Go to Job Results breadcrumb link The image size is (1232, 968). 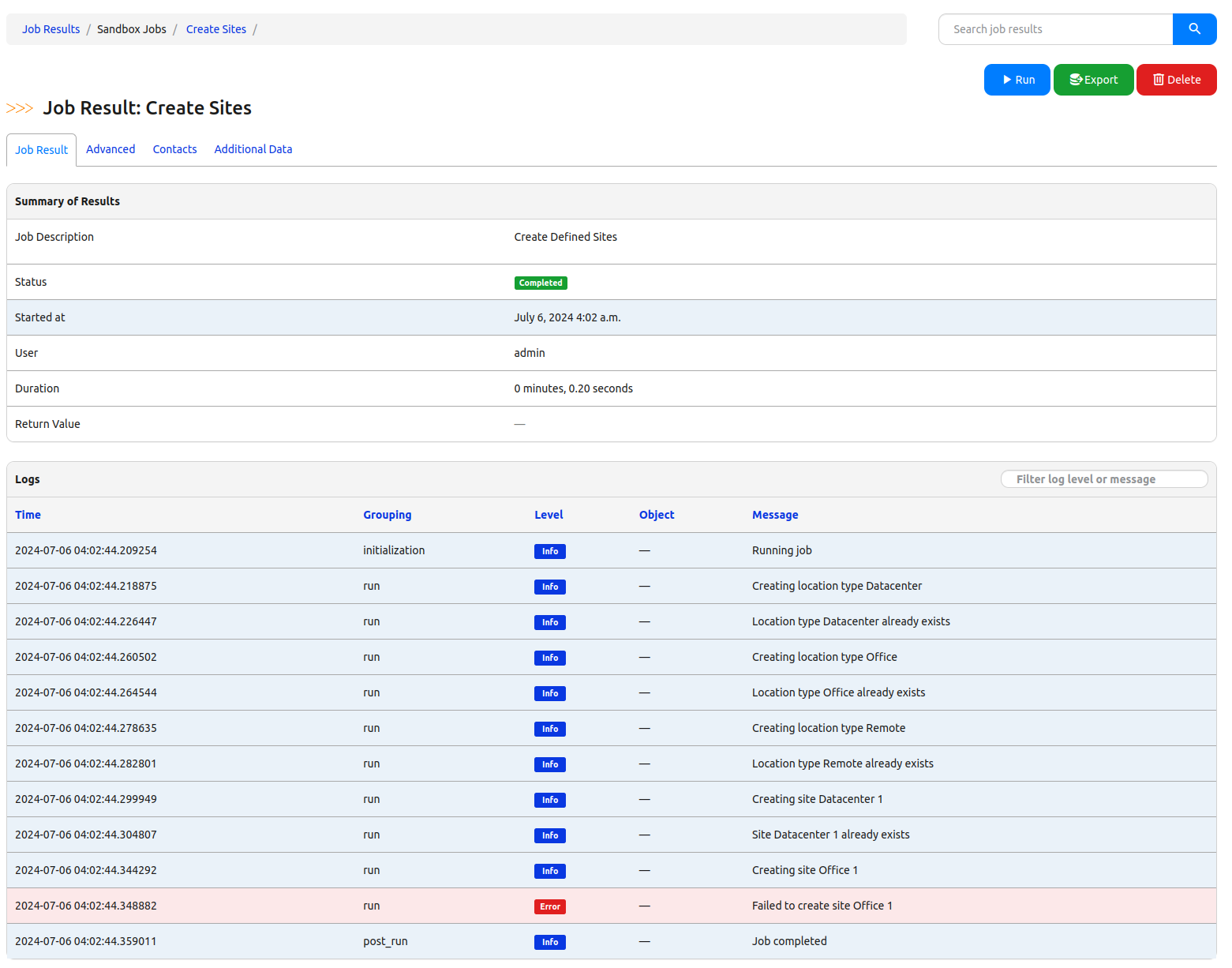[x=51, y=29]
